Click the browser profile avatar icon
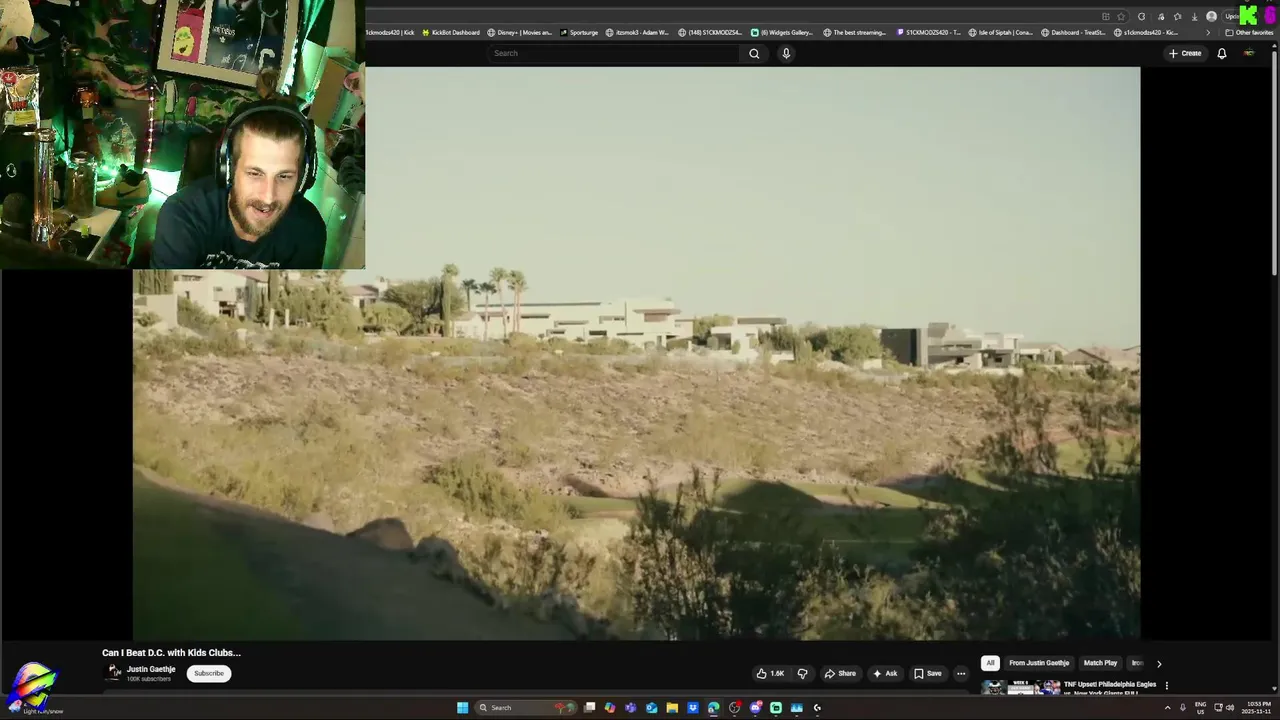This screenshot has height=720, width=1280. point(1211,16)
